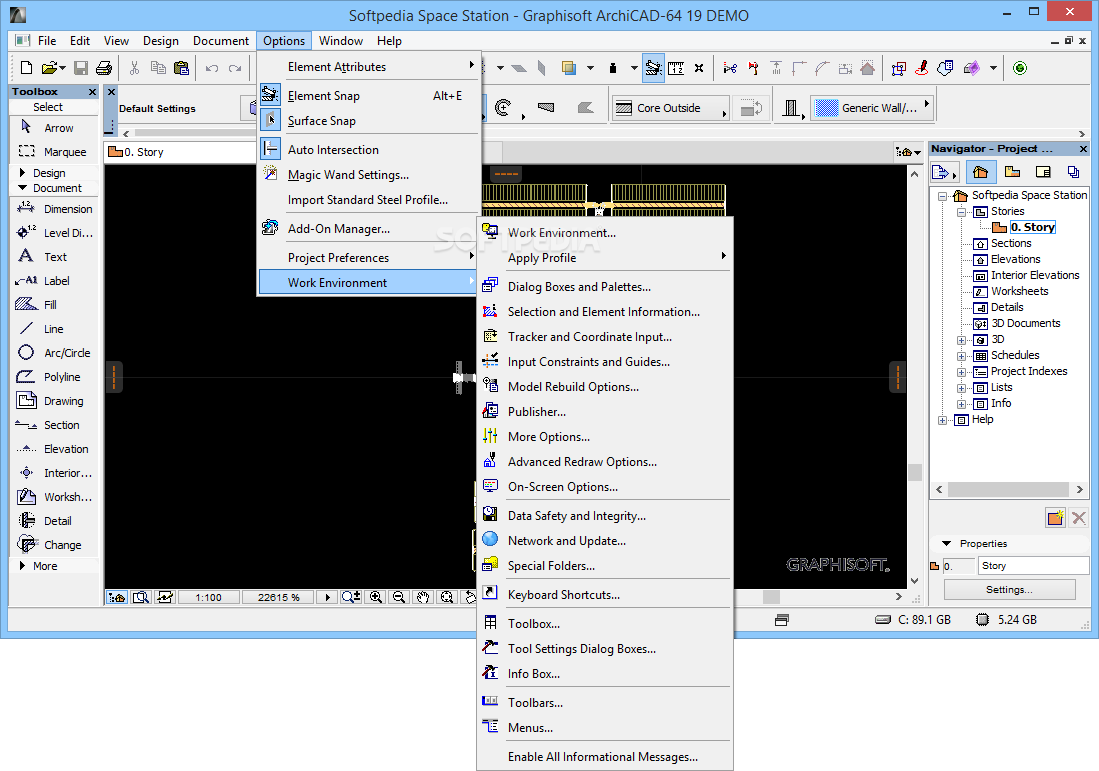Open Work Environment dialog from submenu
1099x771 pixels.
click(605, 233)
